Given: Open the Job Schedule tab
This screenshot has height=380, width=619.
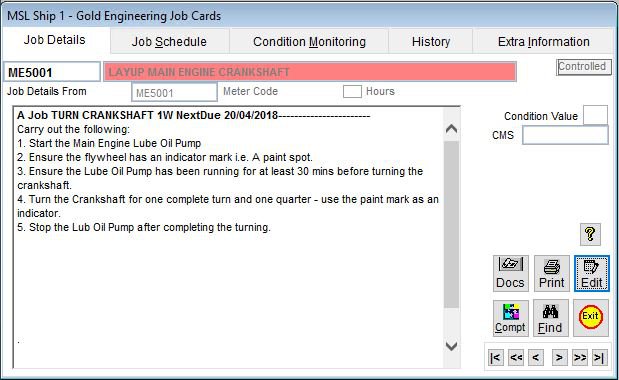Looking at the screenshot, I should (169, 41).
